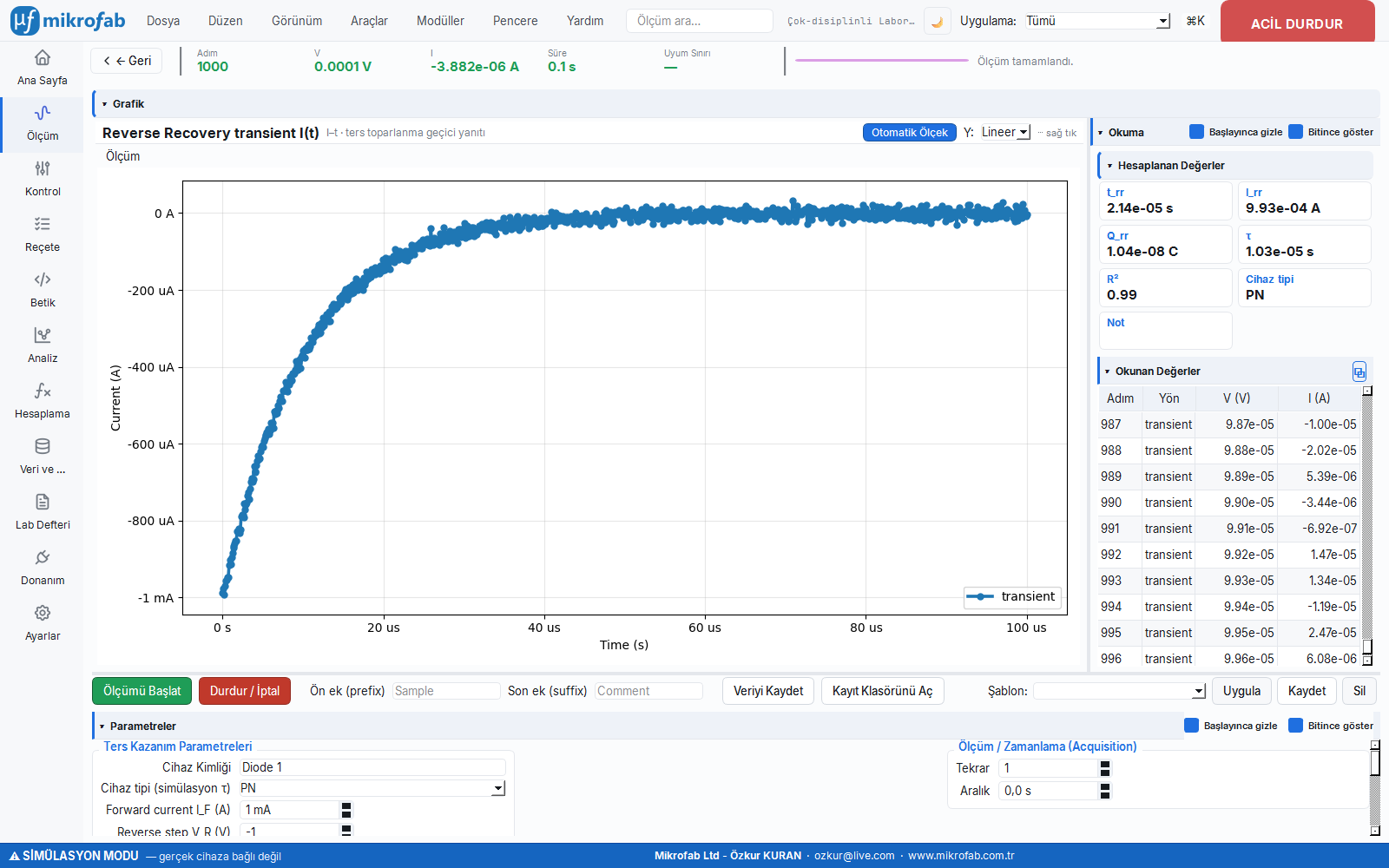Open the Hesaplama function section
The image size is (1389, 868).
click(x=42, y=402)
